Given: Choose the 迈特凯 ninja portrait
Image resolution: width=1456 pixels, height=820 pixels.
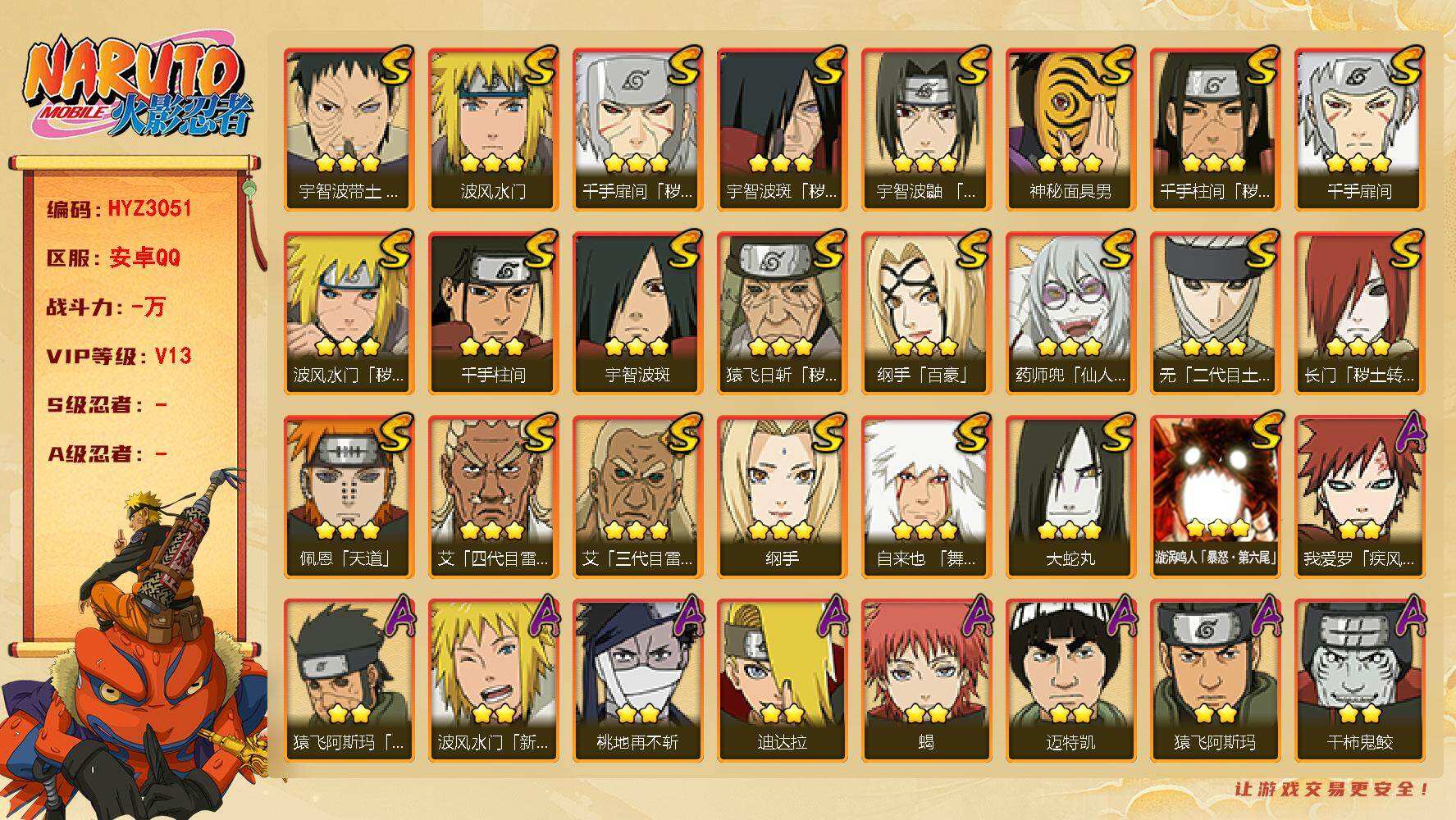Looking at the screenshot, I should 1070,681.
